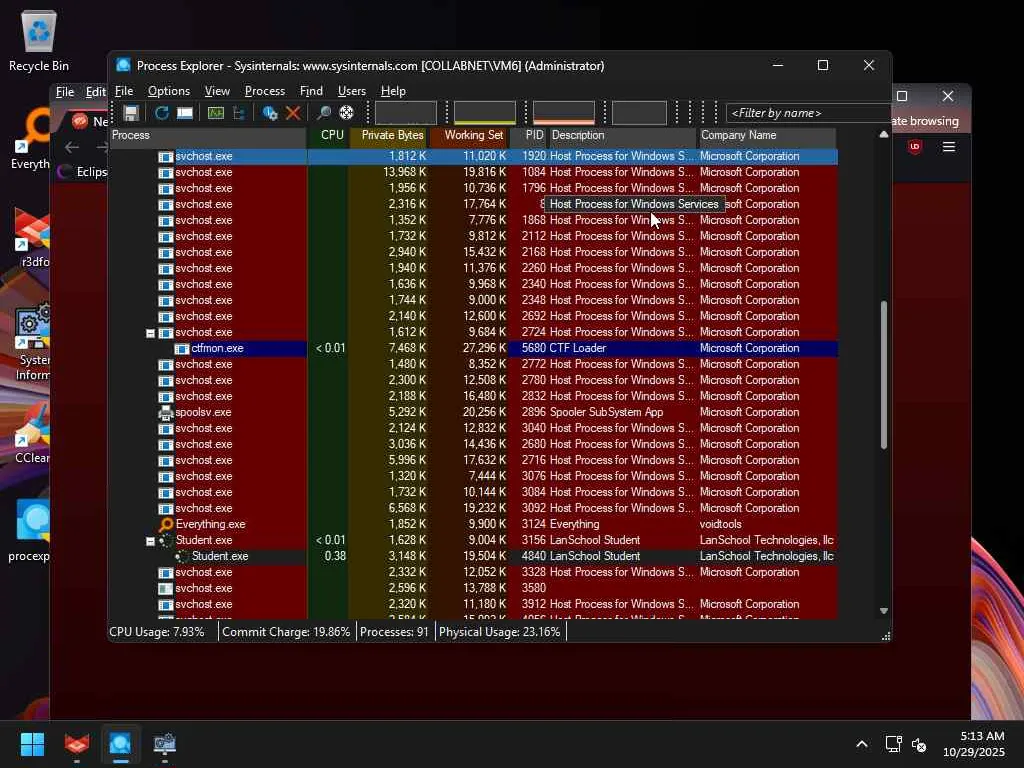Screen dimensions: 1024x768
Task: Click the back arrow in background browser
Action: point(72,148)
